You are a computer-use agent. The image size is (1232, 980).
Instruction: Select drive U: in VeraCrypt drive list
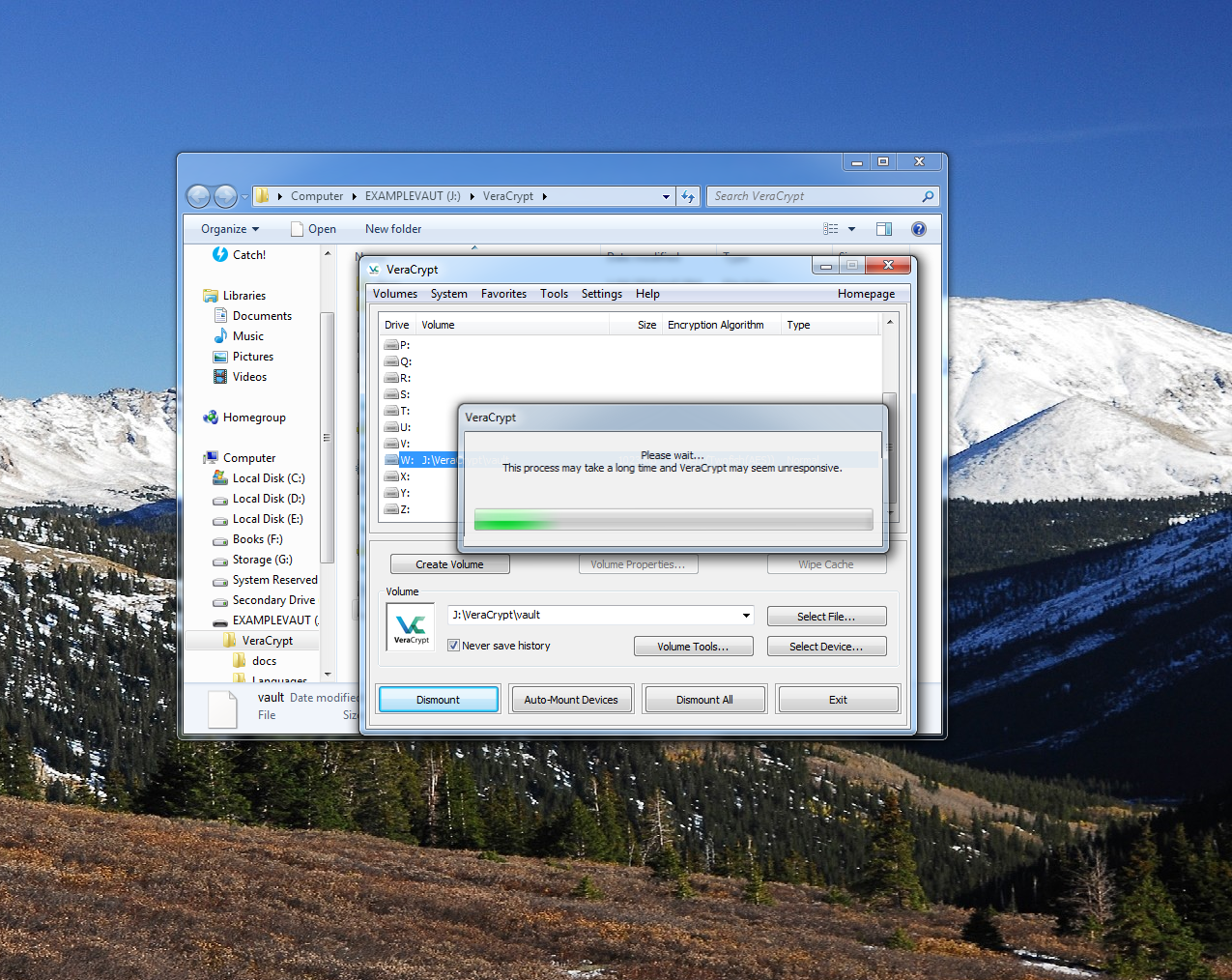click(x=397, y=427)
